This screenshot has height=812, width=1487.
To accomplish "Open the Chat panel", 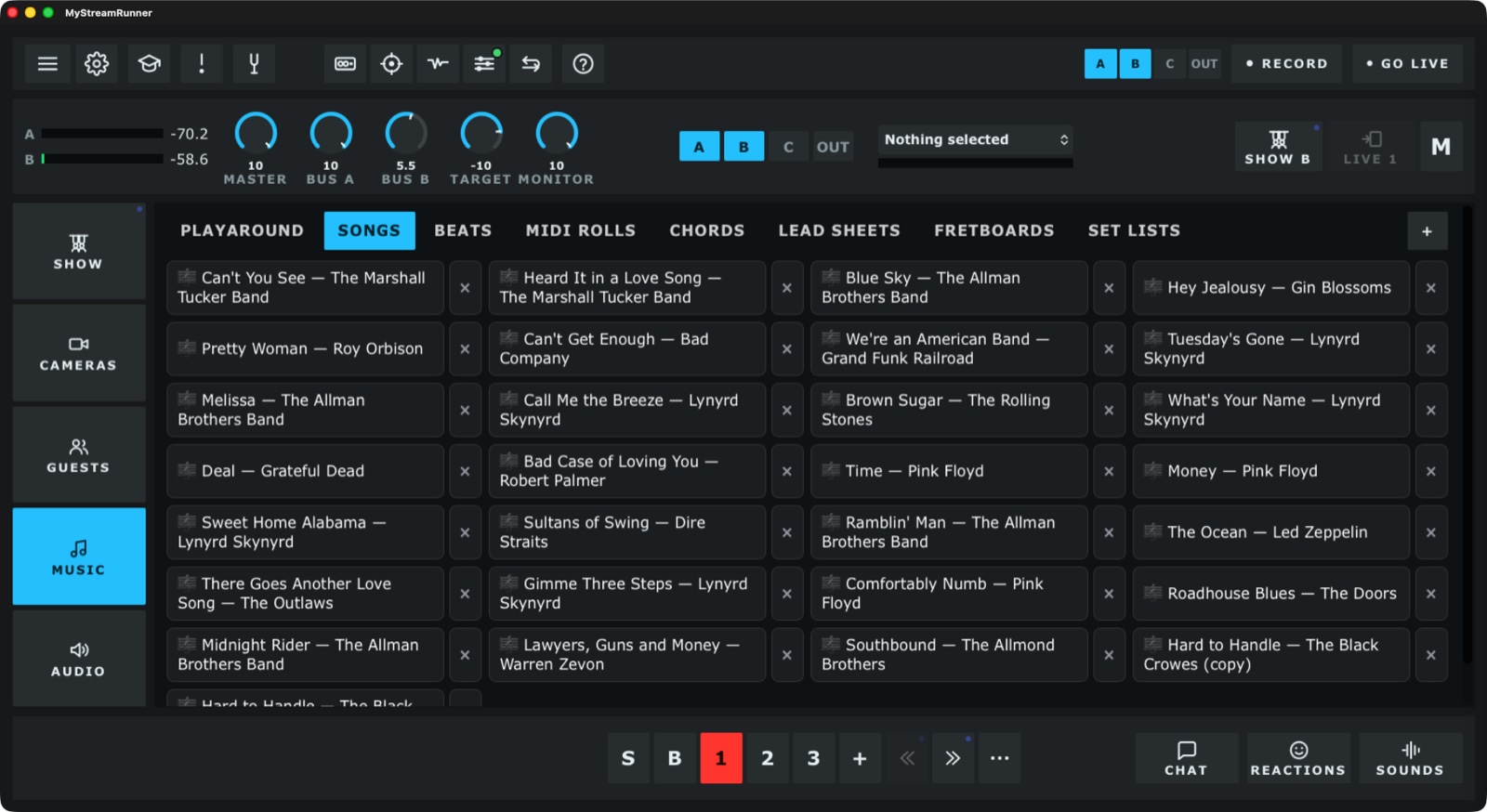I will click(1186, 758).
